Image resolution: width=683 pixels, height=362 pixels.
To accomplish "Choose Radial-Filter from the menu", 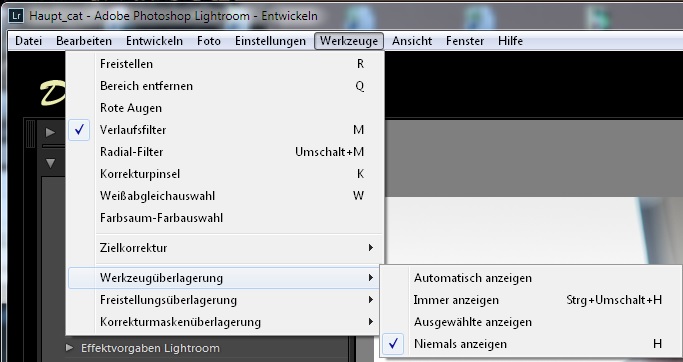I will click(x=225, y=152).
